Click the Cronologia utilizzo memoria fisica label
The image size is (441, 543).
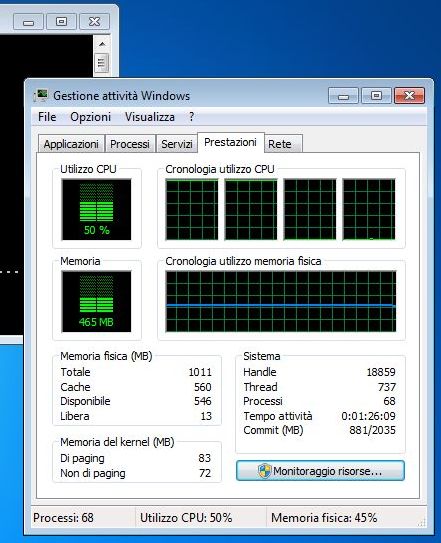243,261
